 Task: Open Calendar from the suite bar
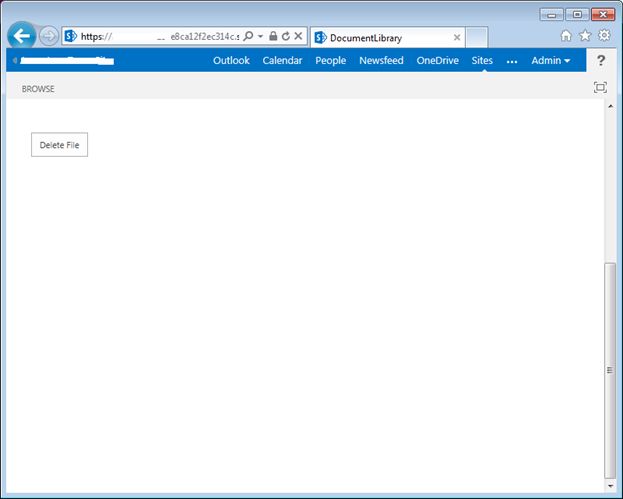282,60
